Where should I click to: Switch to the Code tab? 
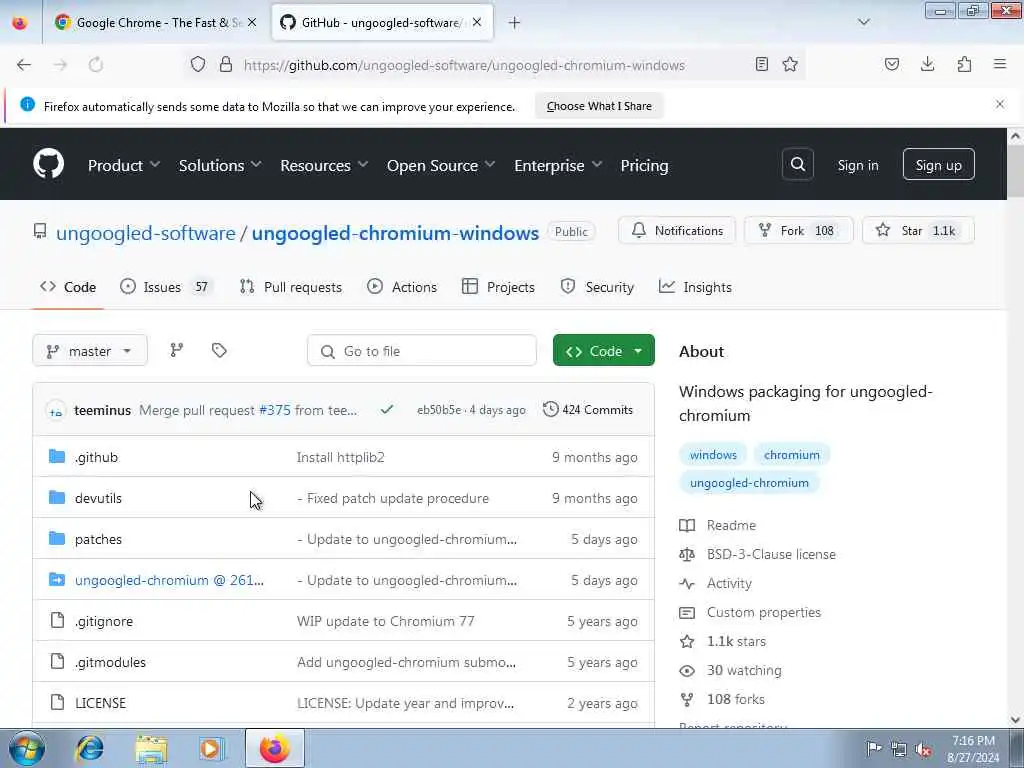coord(68,287)
